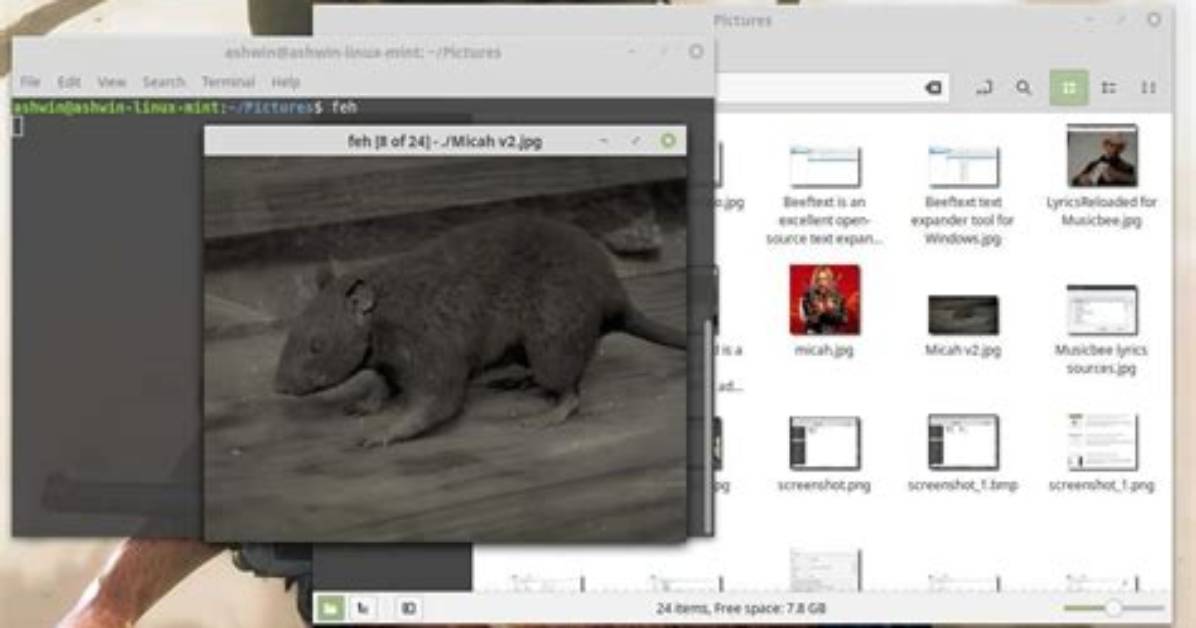1196x628 pixels.
Task: Minimize the feh image viewer window
Action: click(603, 140)
